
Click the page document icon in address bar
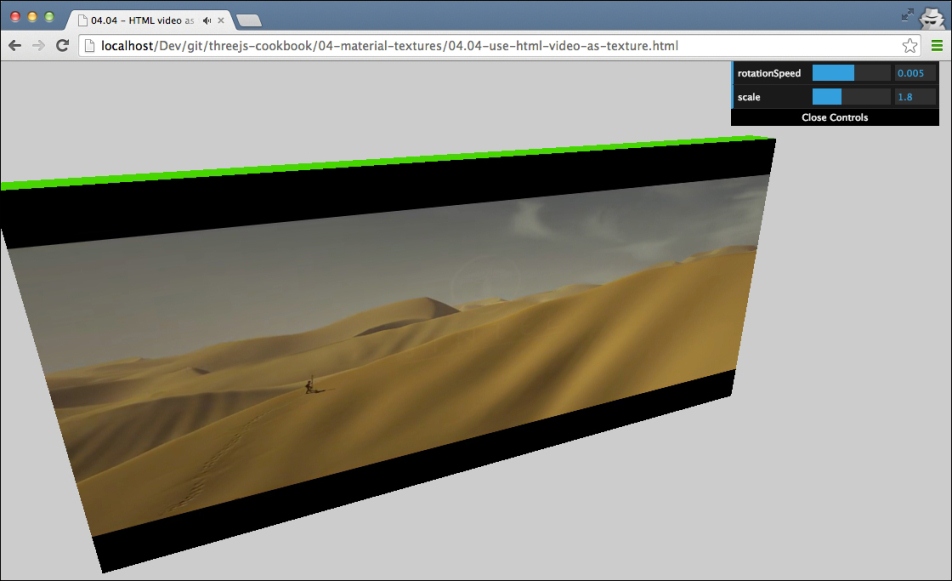pos(89,46)
